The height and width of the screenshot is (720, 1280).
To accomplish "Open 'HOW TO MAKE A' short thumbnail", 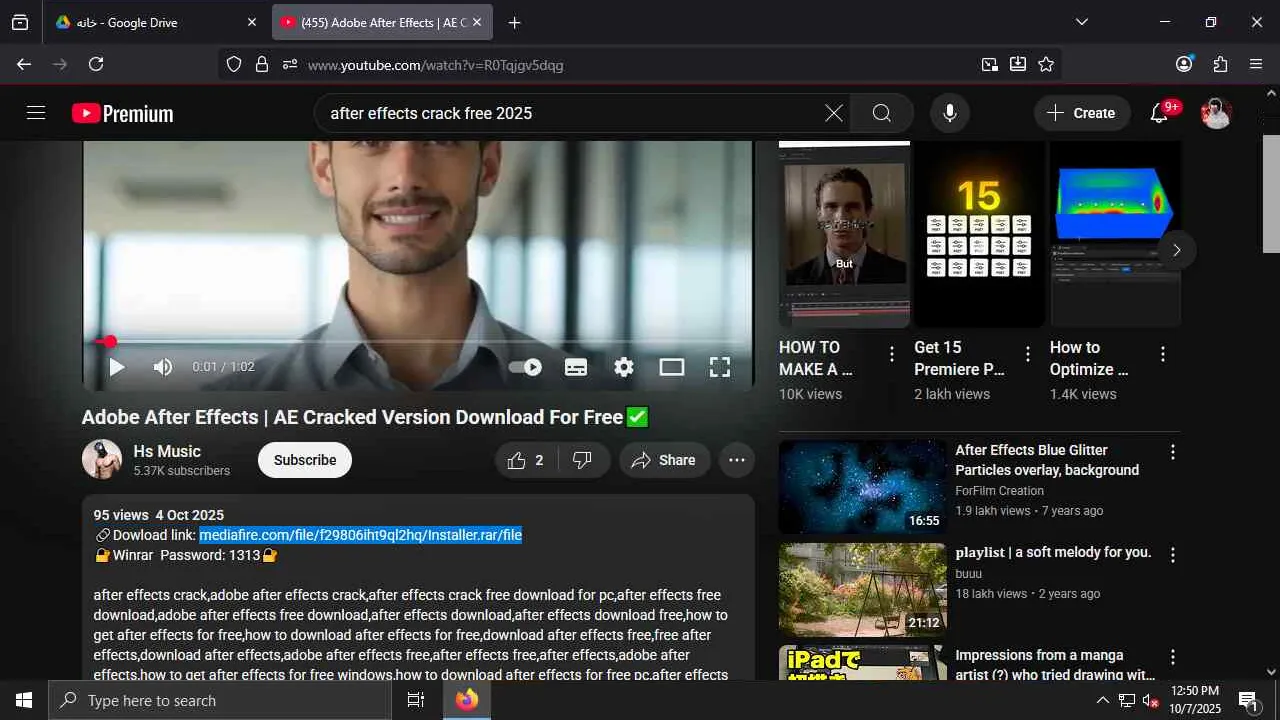I will [x=844, y=235].
